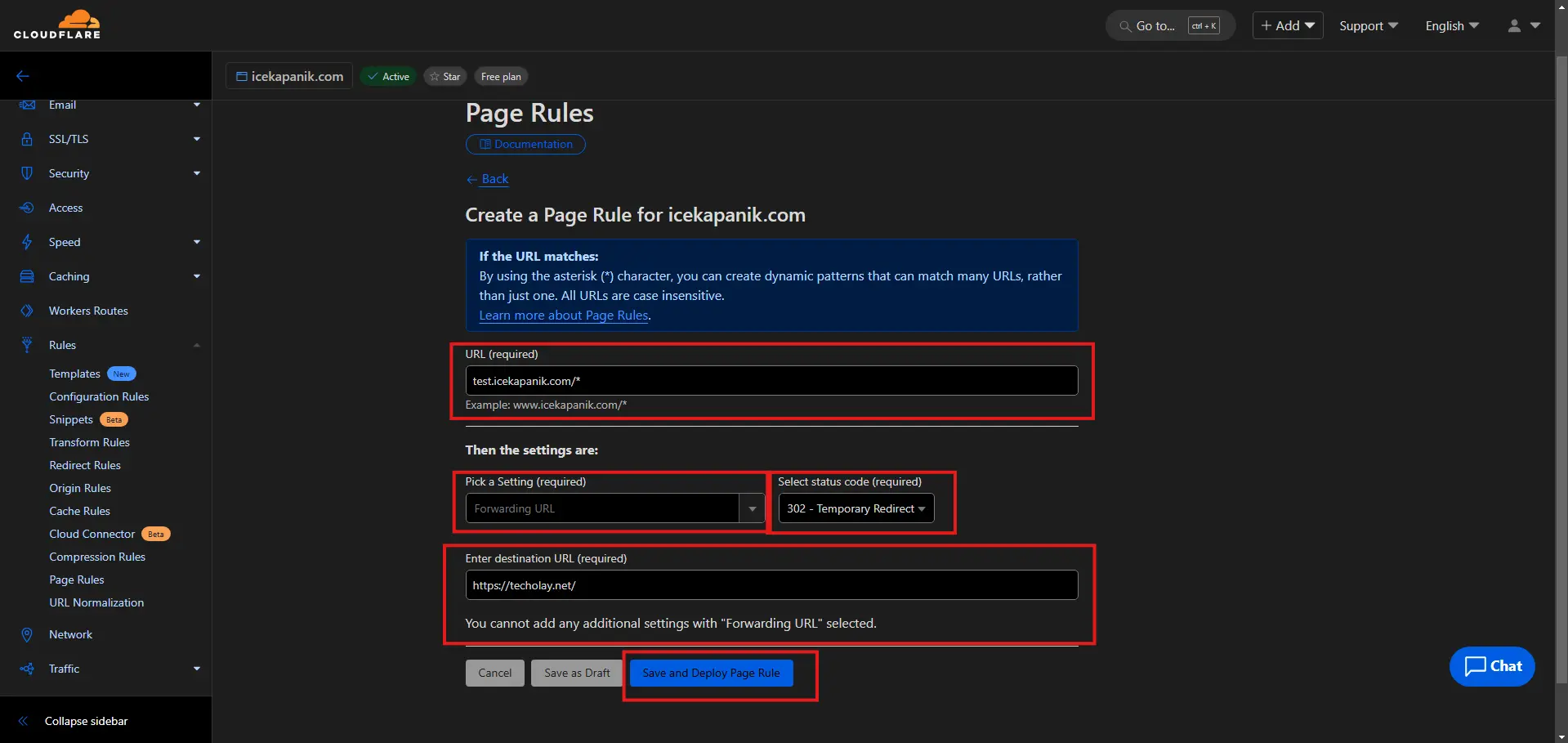Open Compression Rules in sidebar
The width and height of the screenshot is (1568, 743).
[97, 557]
